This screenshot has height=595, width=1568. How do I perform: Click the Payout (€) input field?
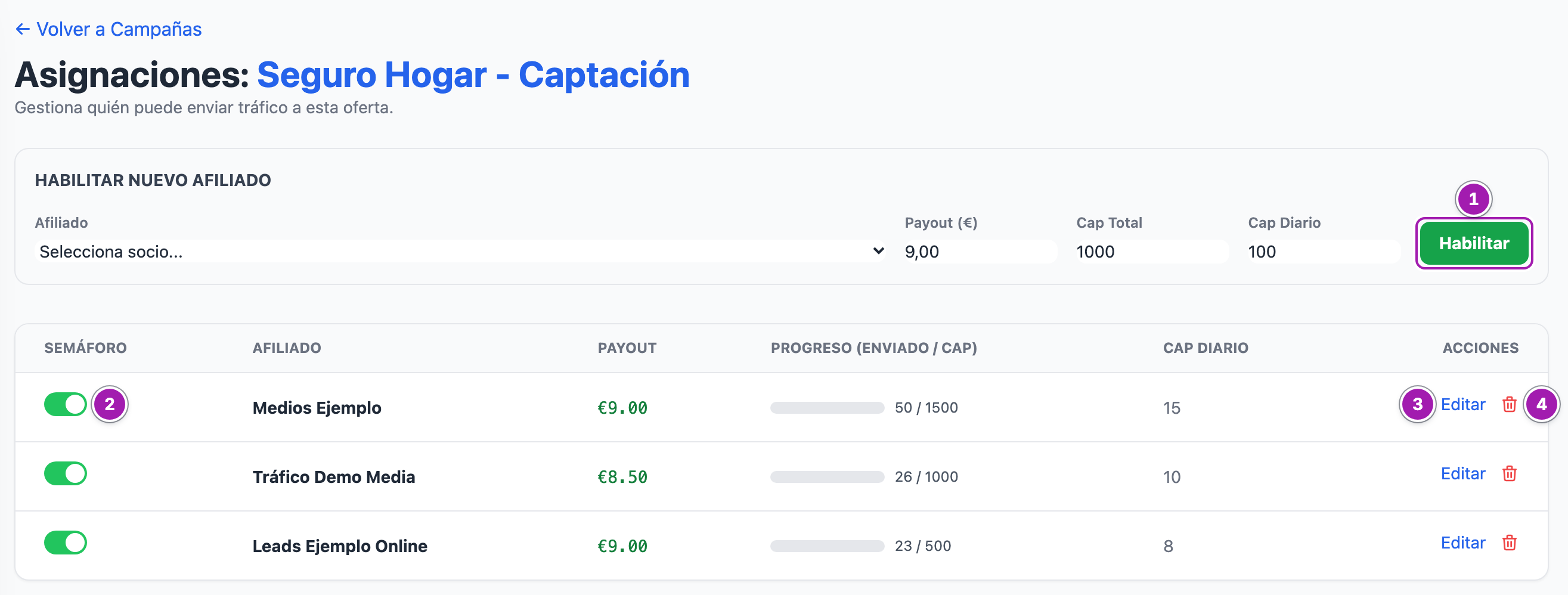(981, 251)
